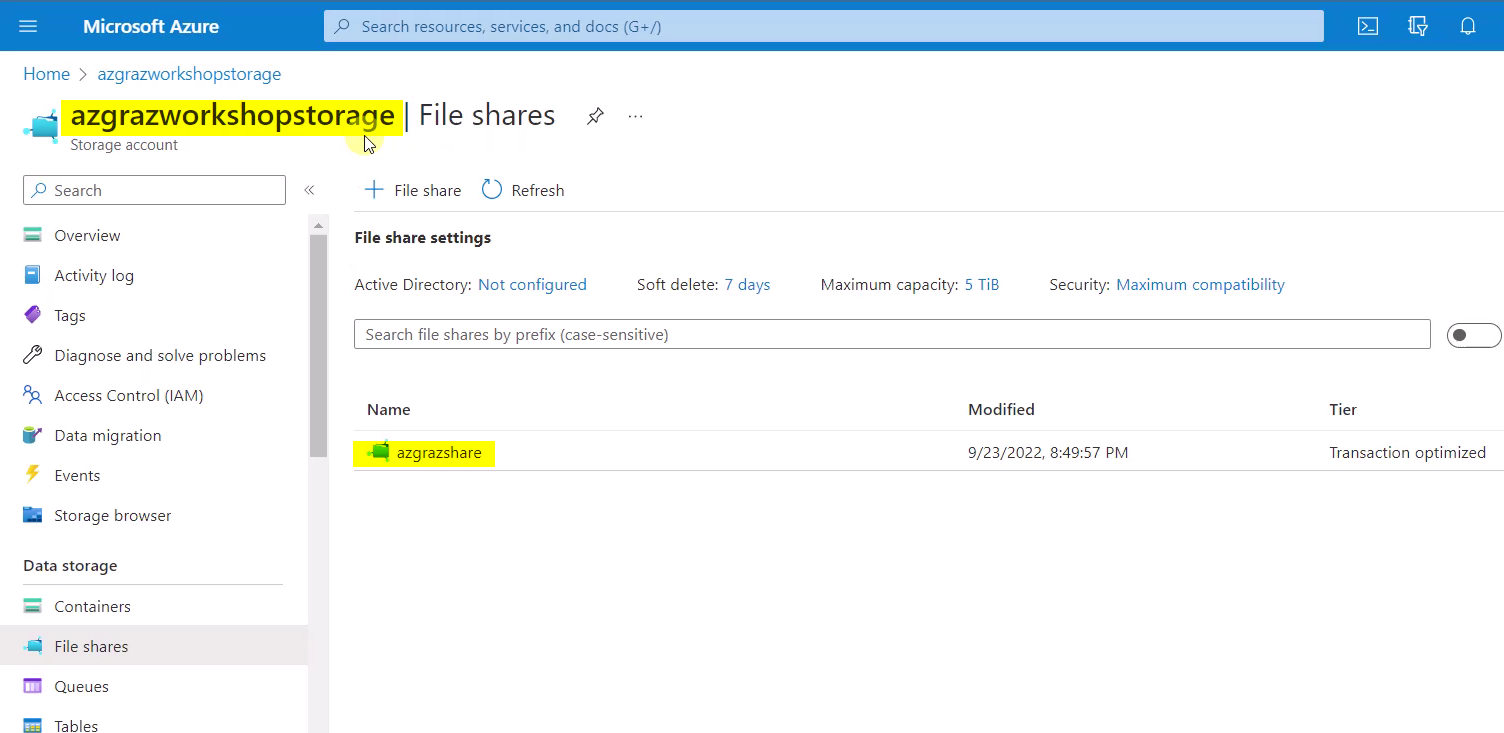Click the Queues icon in sidebar

[33, 686]
